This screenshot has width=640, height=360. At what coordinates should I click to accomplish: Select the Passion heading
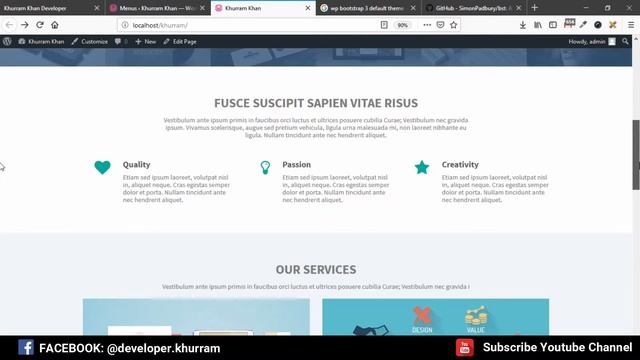pos(296,164)
